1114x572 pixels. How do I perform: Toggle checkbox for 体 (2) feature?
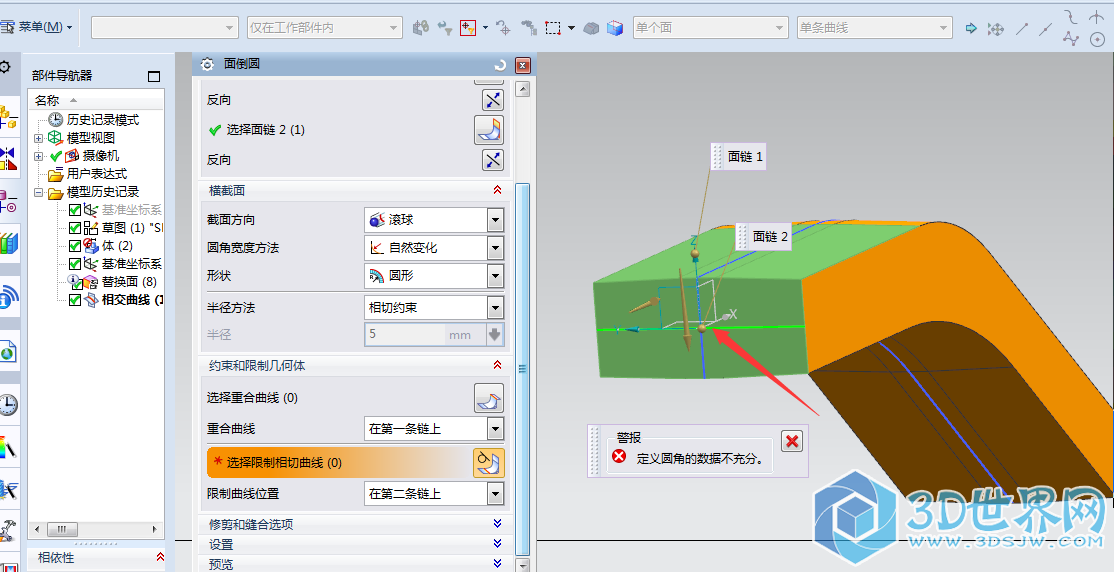75,246
